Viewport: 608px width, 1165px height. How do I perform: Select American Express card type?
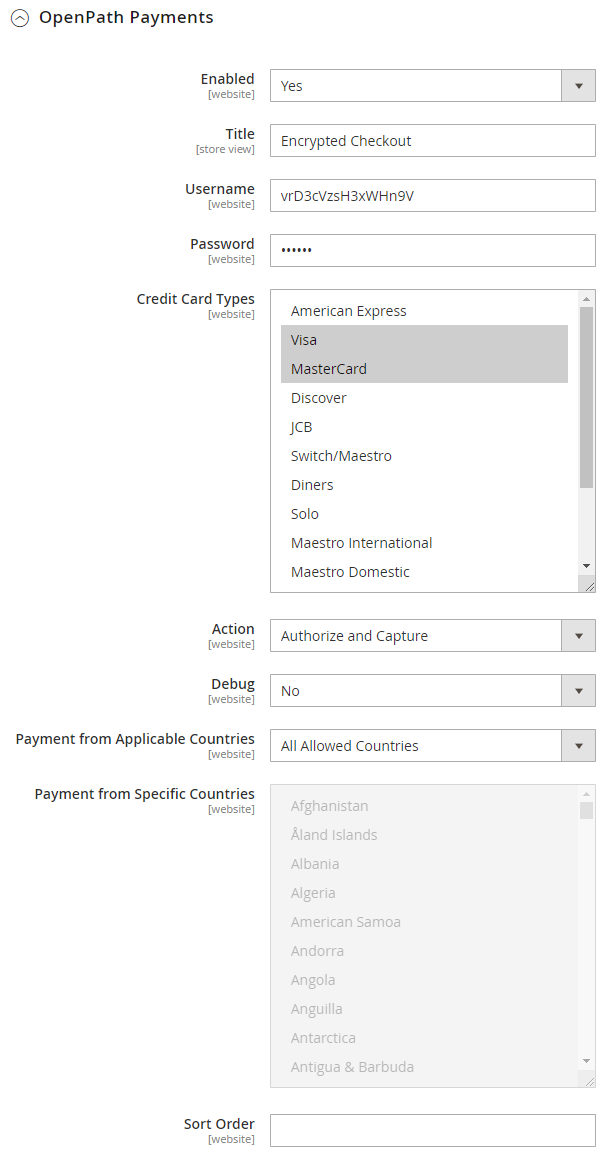pos(424,311)
